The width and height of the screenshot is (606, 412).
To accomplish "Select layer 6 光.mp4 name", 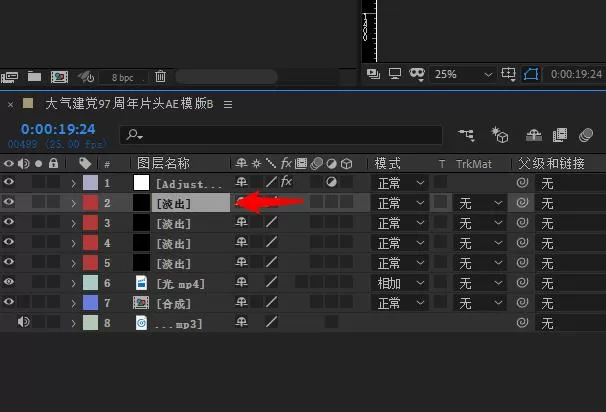I will pyautogui.click(x=180, y=284).
